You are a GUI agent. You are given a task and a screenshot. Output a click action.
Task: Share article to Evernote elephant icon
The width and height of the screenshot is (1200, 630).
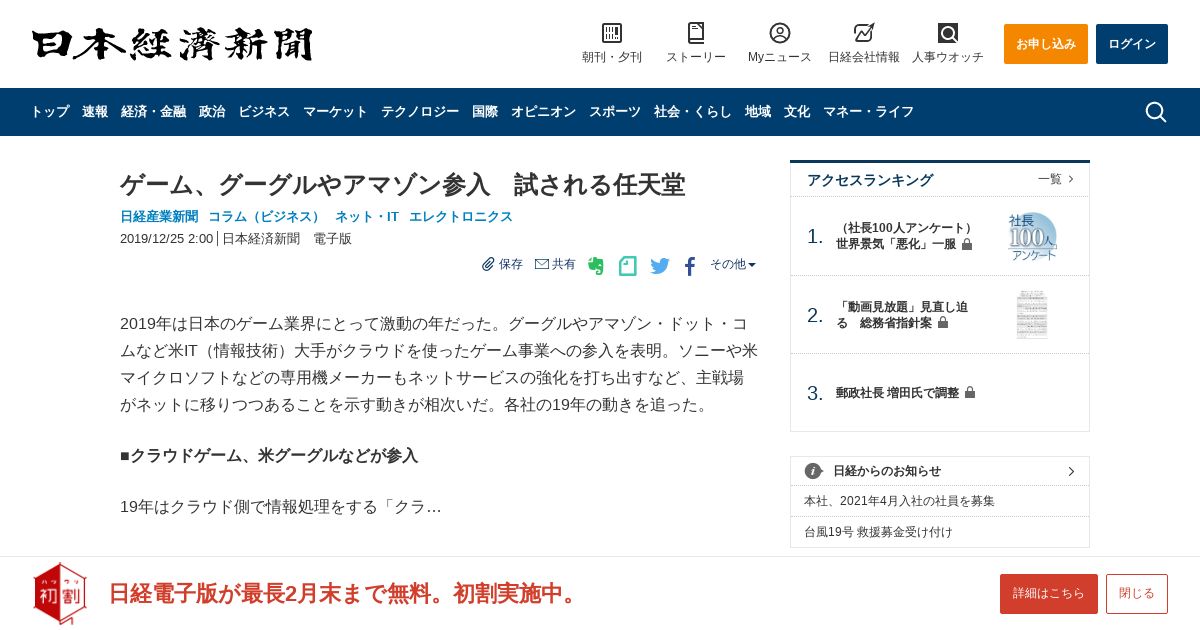point(596,266)
